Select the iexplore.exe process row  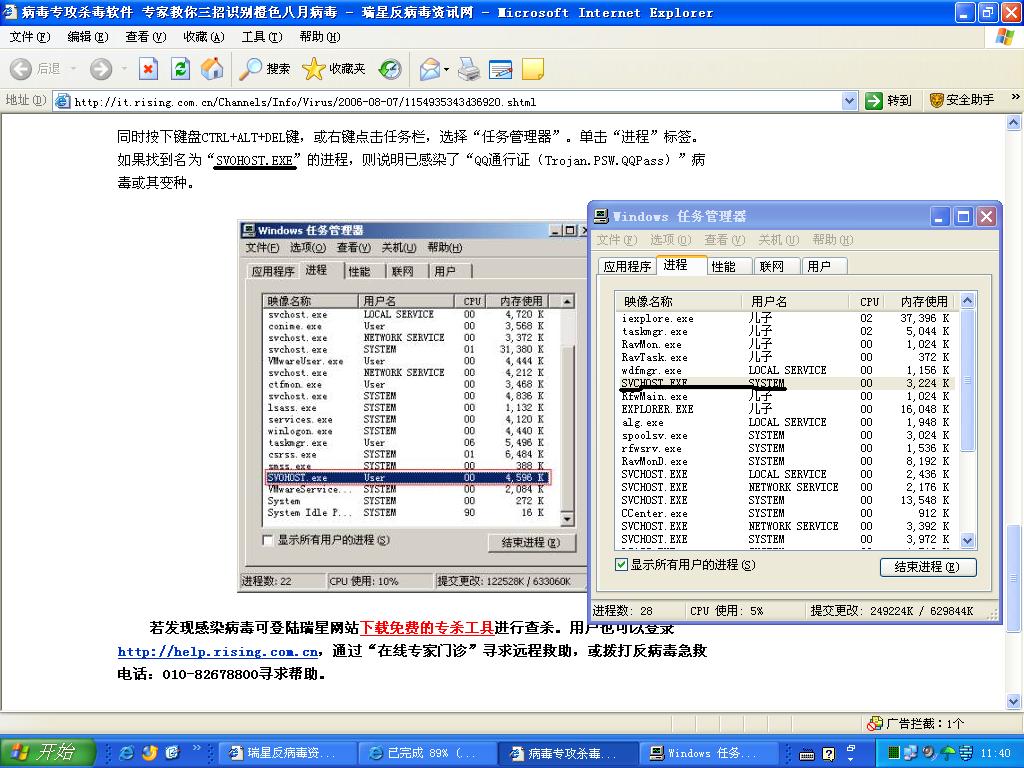click(x=786, y=318)
